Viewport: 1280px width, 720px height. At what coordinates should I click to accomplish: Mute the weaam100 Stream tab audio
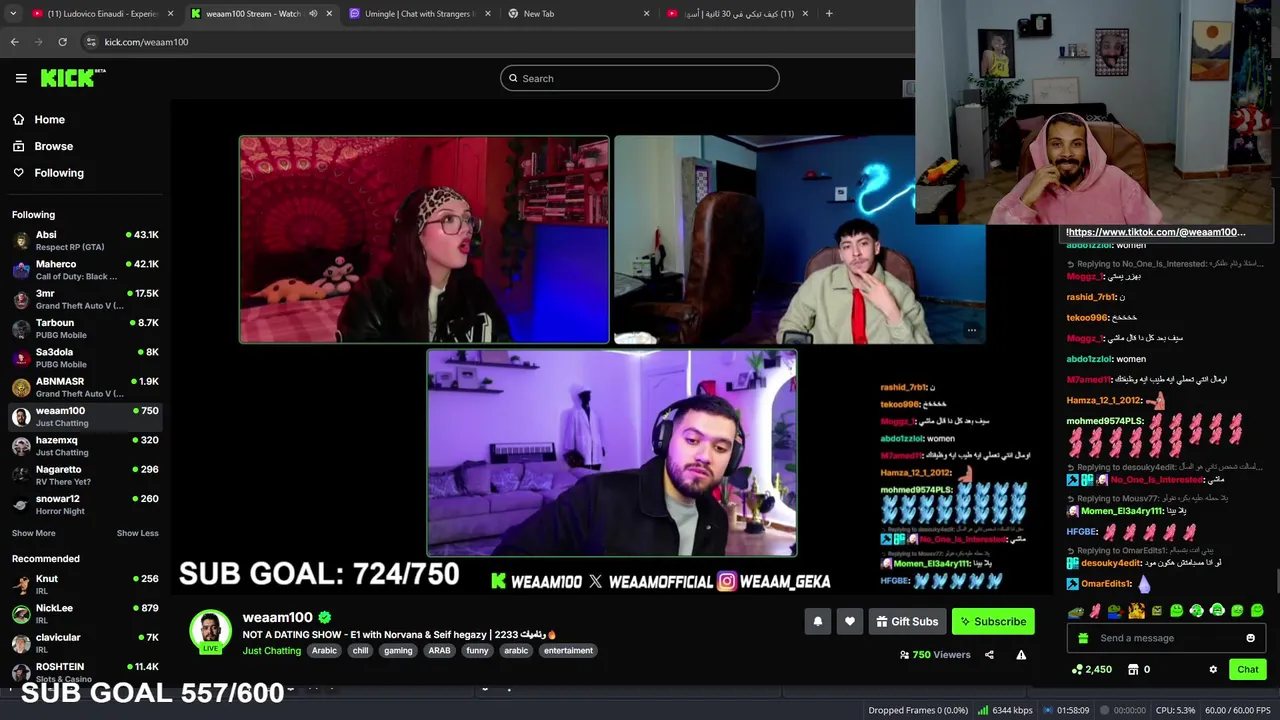click(x=313, y=14)
